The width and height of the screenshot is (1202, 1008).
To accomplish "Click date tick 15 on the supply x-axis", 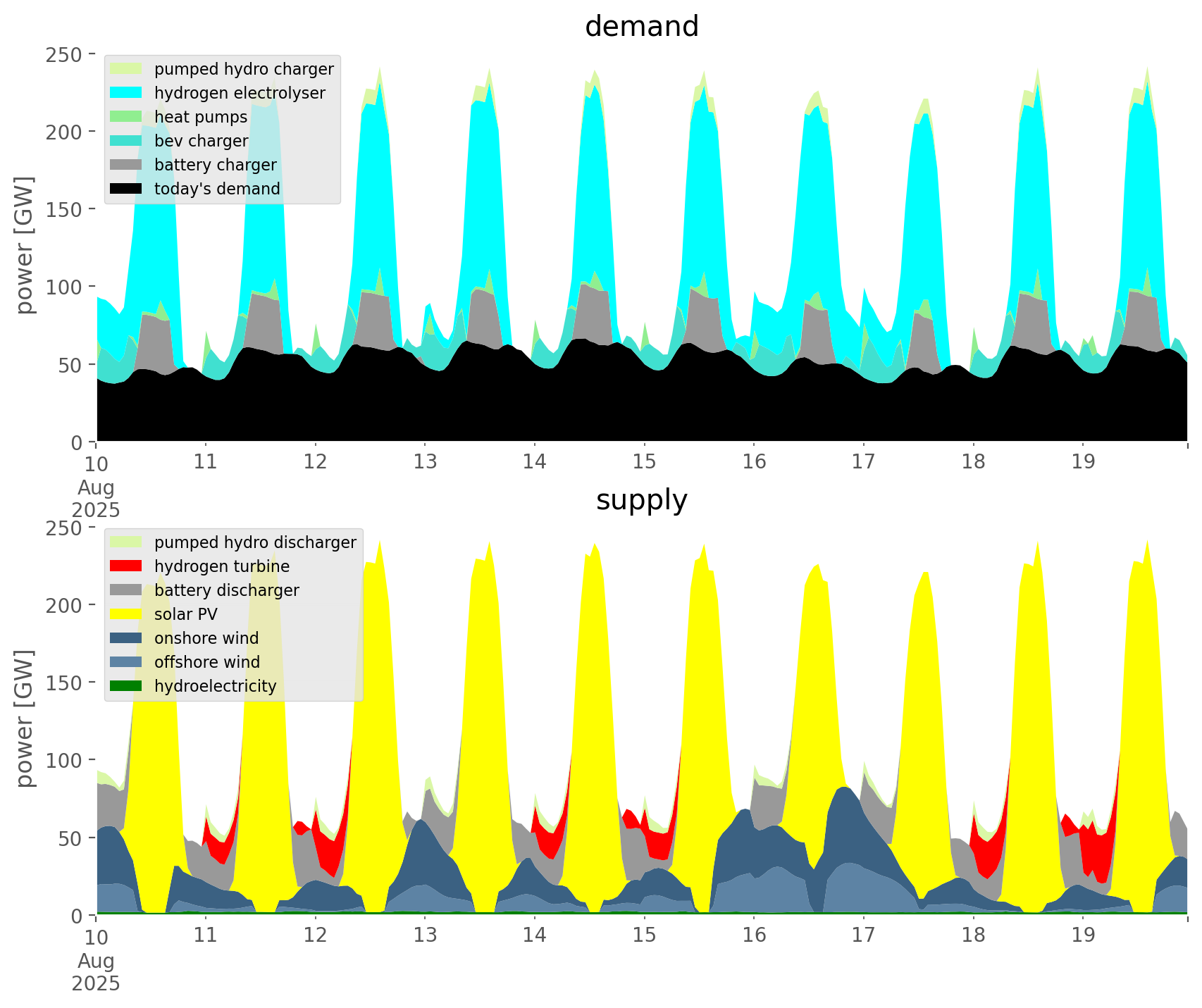I will 644,935.
